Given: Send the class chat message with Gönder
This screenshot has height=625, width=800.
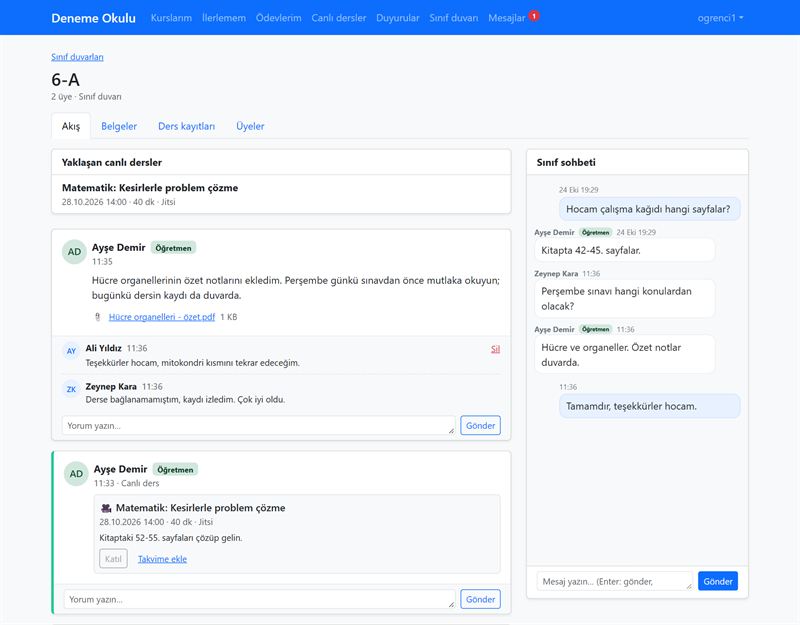Looking at the screenshot, I should (718, 581).
